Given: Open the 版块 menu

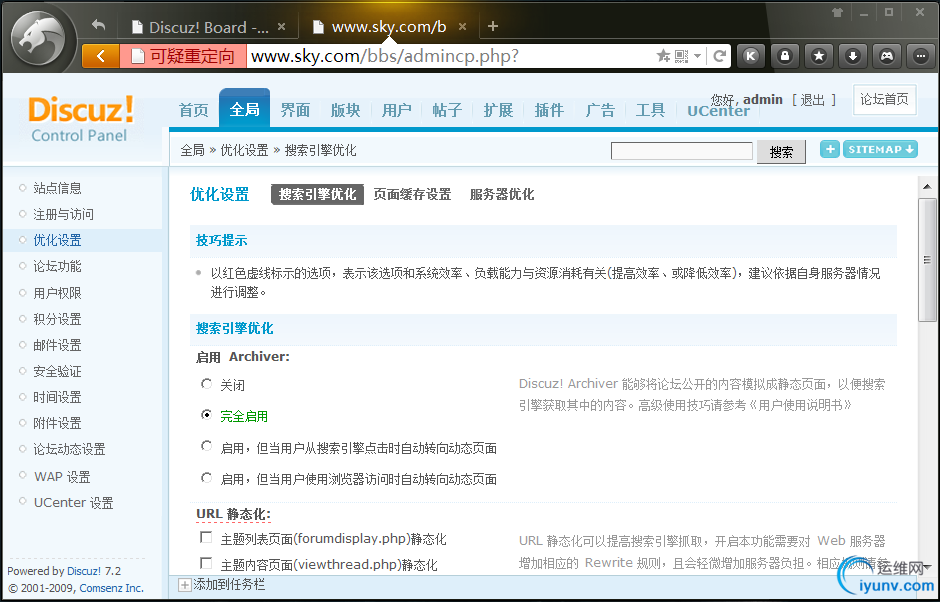Looking at the screenshot, I should (x=346, y=110).
